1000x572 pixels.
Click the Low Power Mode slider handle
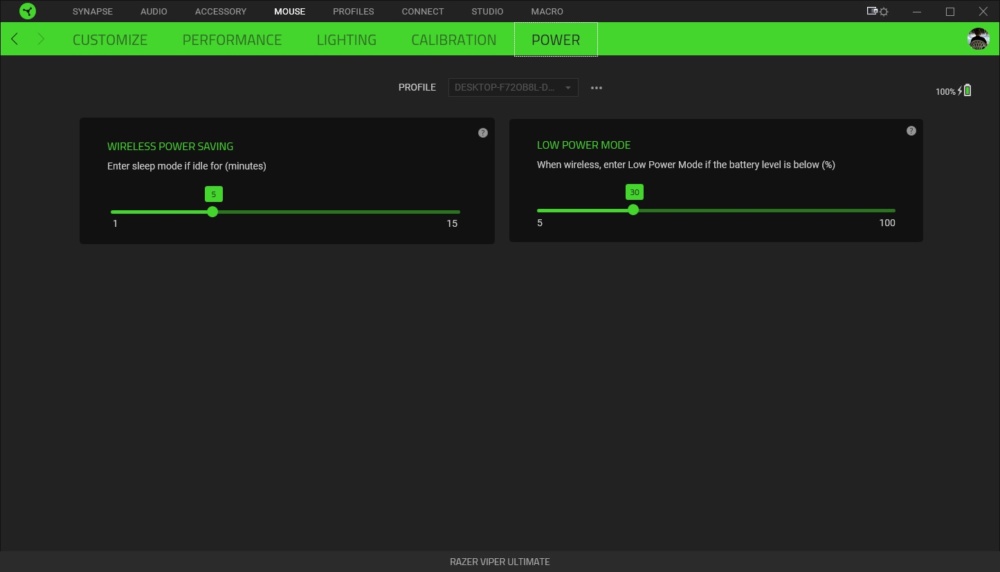click(x=633, y=210)
